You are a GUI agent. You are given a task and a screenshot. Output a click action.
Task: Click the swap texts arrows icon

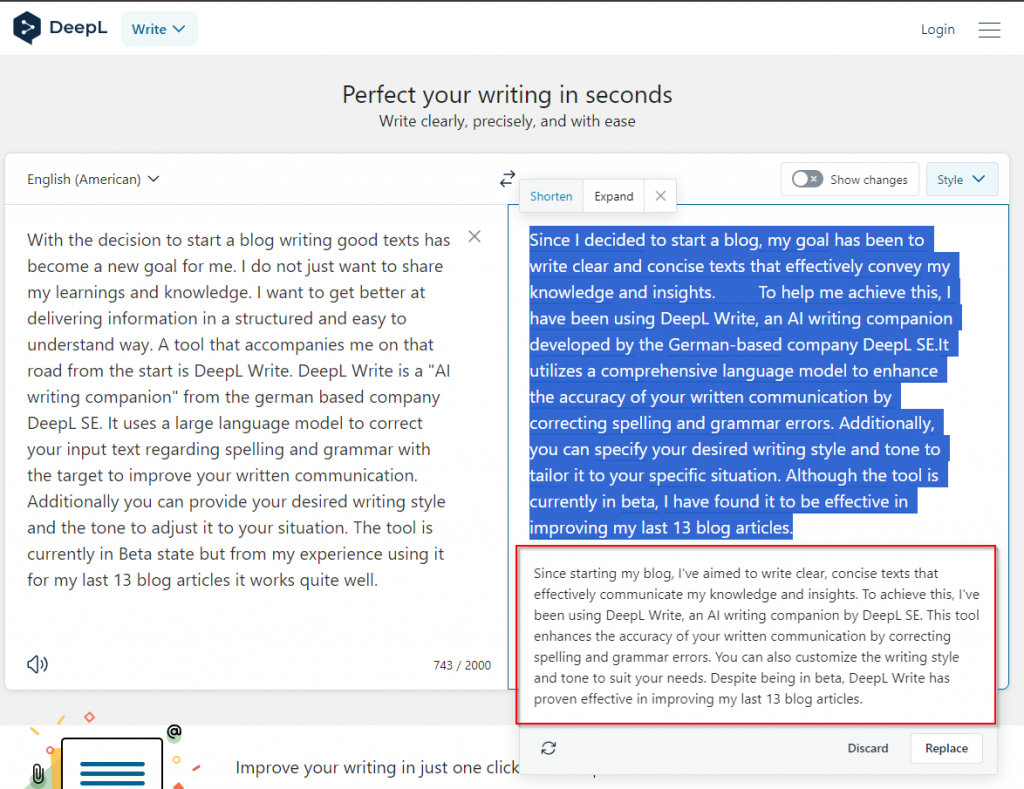click(x=507, y=179)
